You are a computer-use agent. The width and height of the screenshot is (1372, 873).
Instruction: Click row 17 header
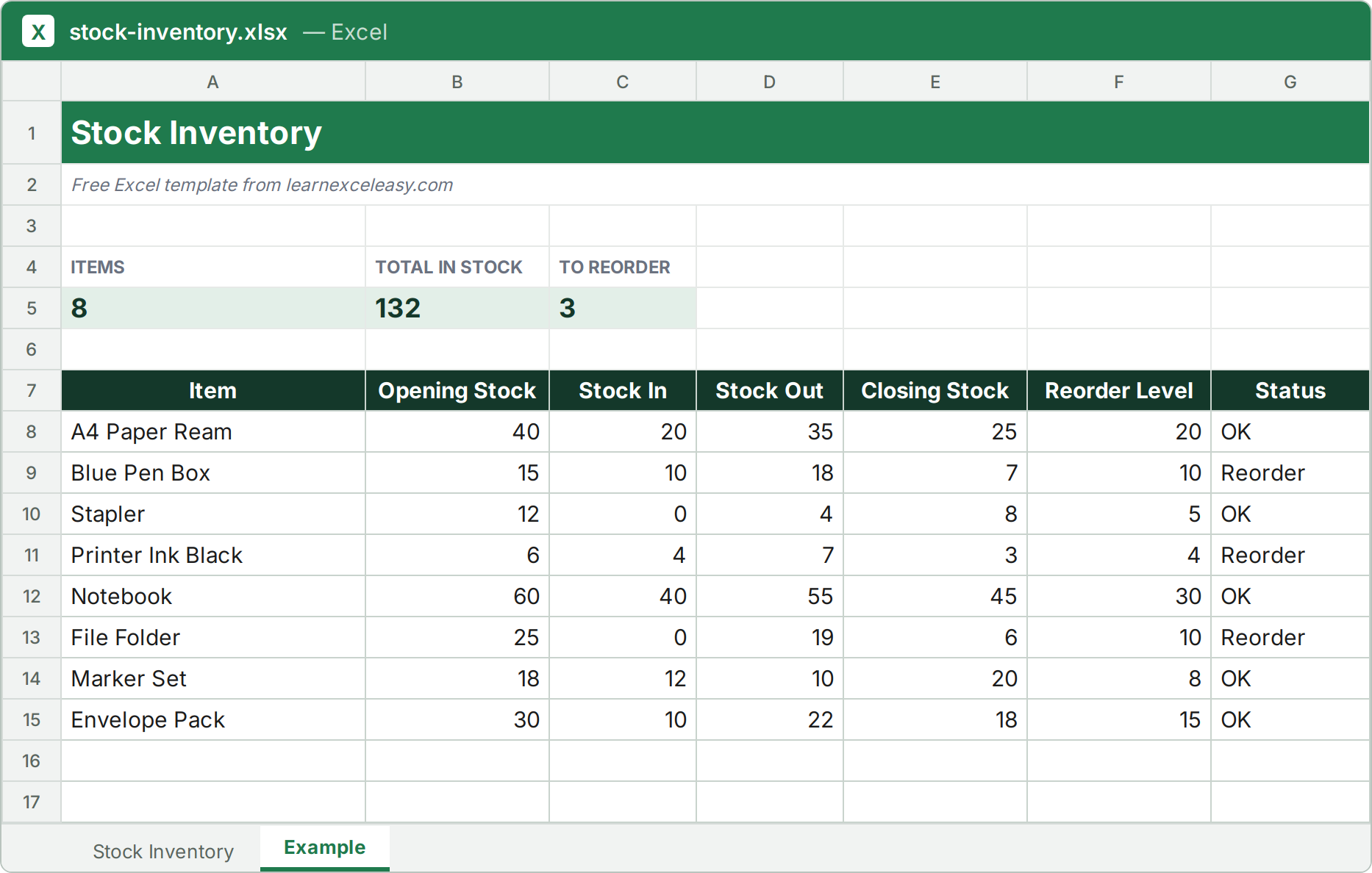pos(32,802)
